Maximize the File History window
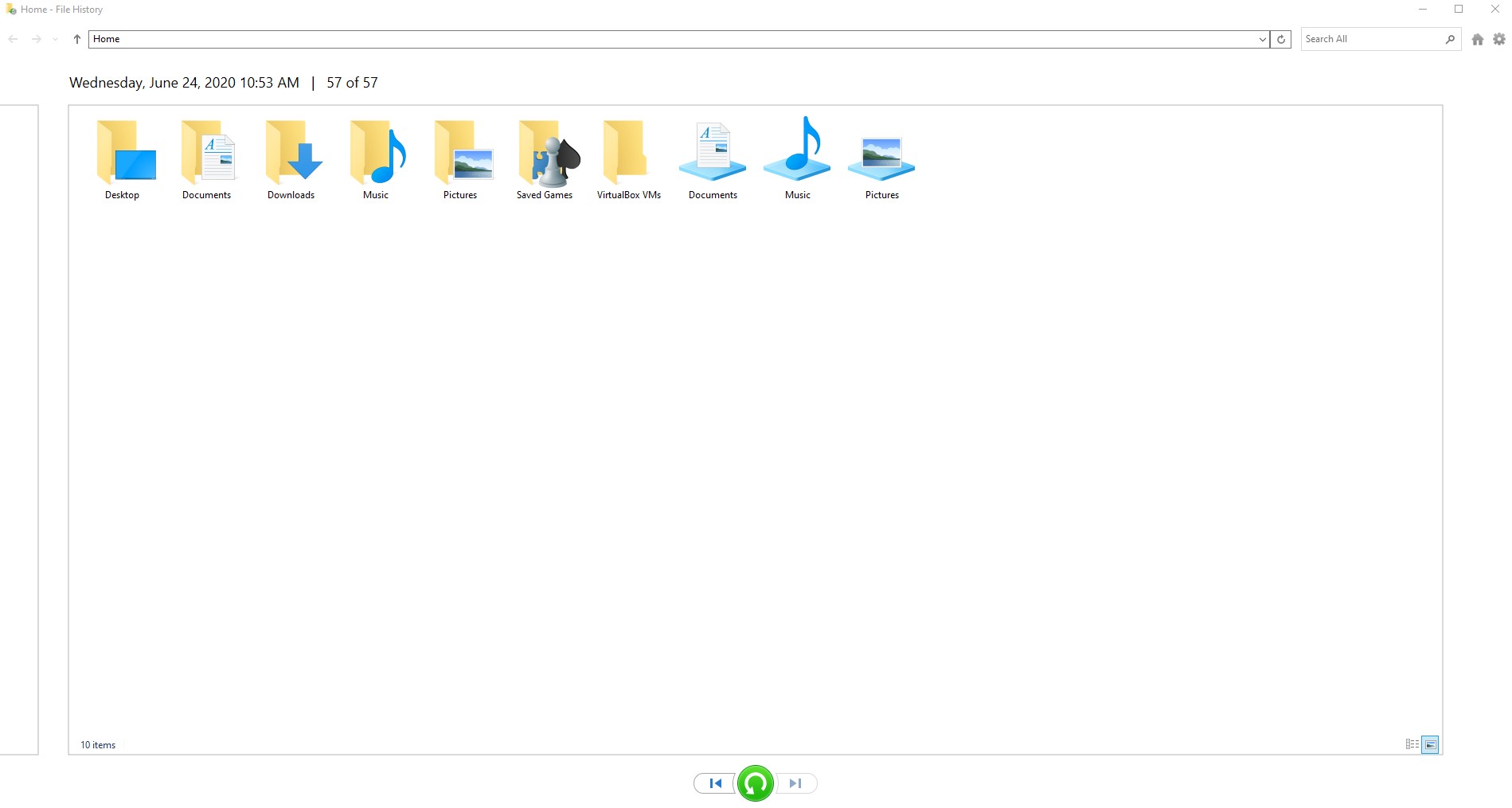 [1459, 10]
